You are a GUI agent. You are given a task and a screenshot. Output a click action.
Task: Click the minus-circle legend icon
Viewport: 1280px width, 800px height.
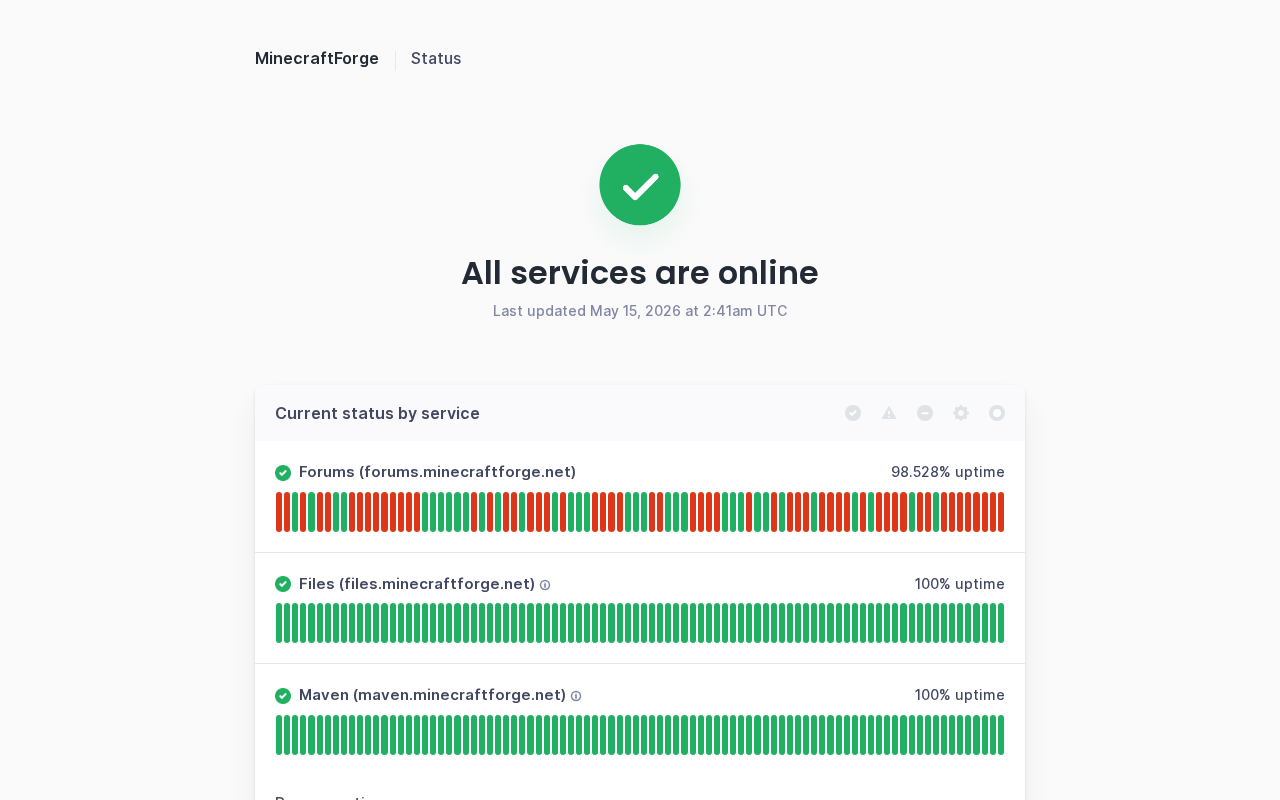pos(925,413)
